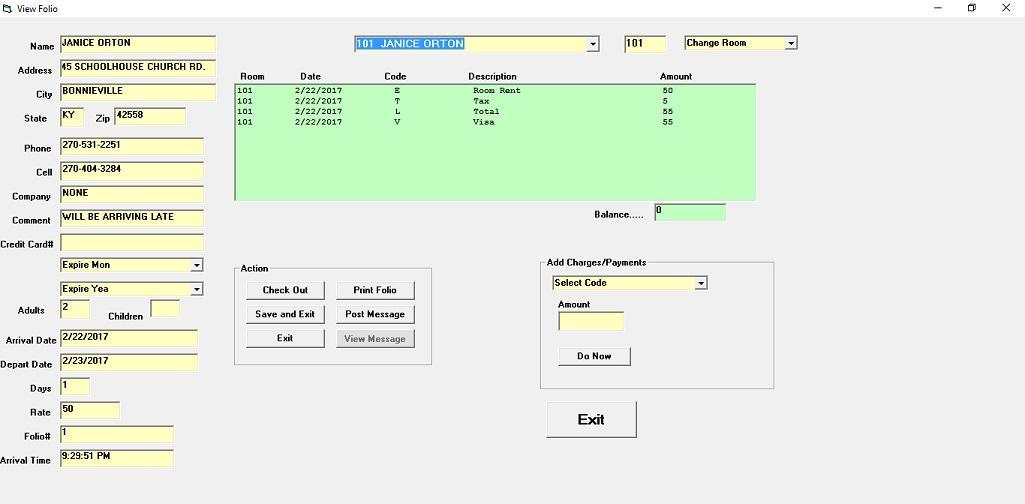Select the Visa payment row in folio list
The width and height of the screenshot is (1025, 504).
coord(495,122)
